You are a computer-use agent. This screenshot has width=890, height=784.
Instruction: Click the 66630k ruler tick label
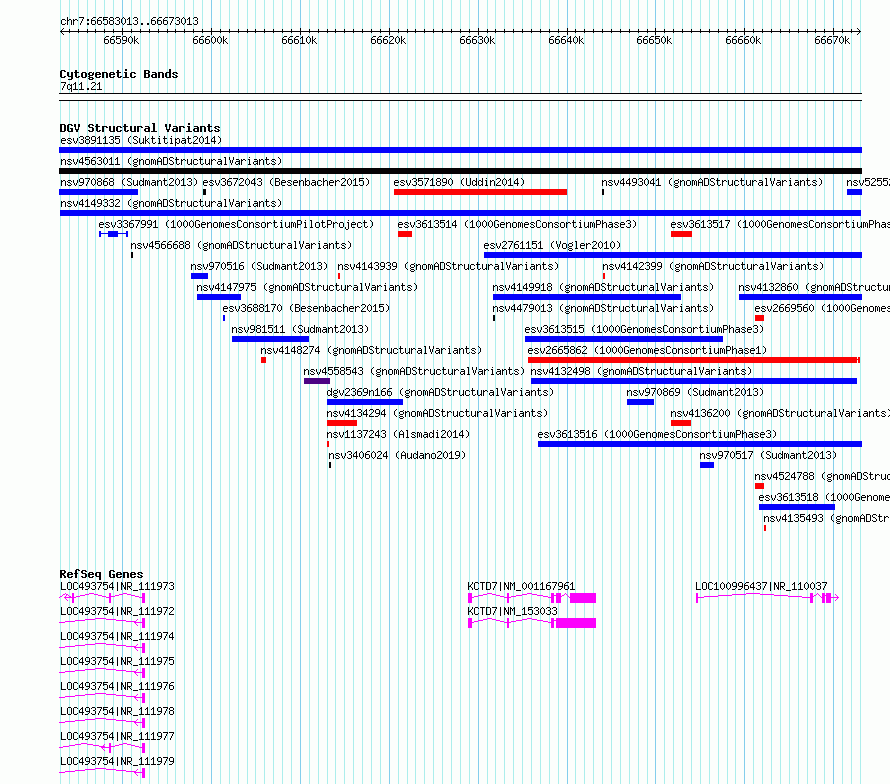click(x=477, y=41)
